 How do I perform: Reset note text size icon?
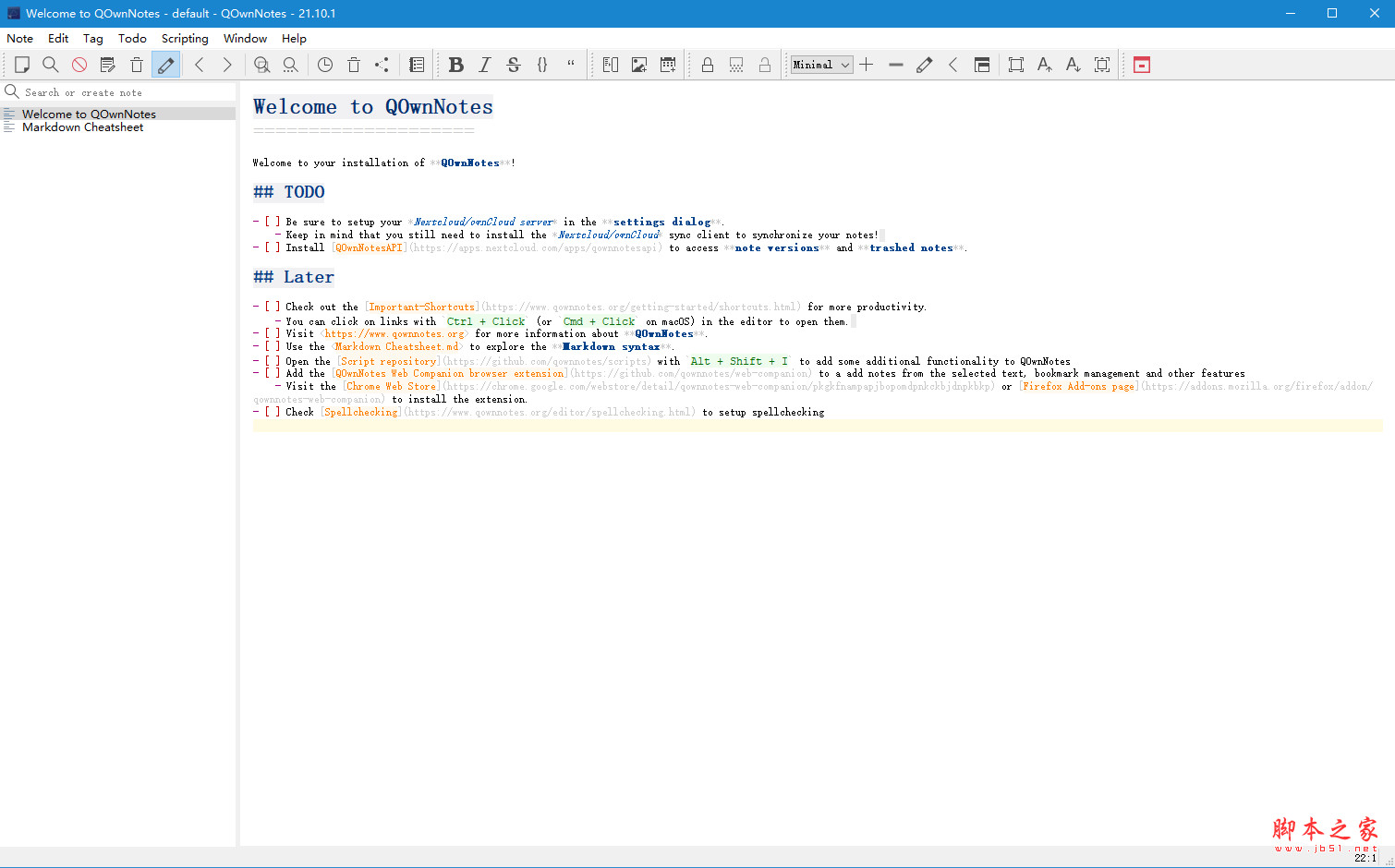click(1102, 65)
